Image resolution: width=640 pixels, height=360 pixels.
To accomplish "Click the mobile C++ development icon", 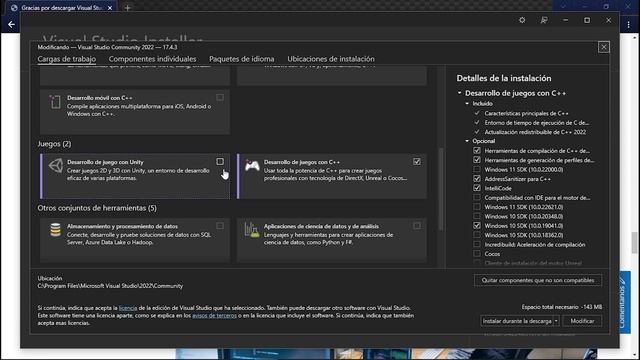I will (x=56, y=102).
